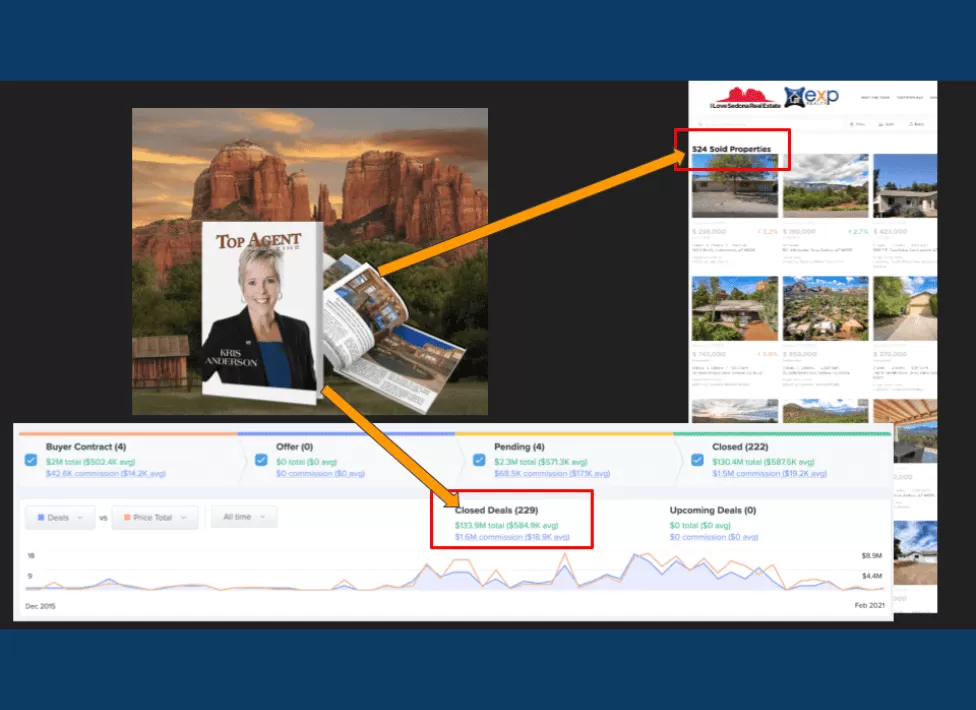976x710 pixels.
Task: Open the $190,000 sold property photo
Action: pyautogui.click(x=825, y=186)
